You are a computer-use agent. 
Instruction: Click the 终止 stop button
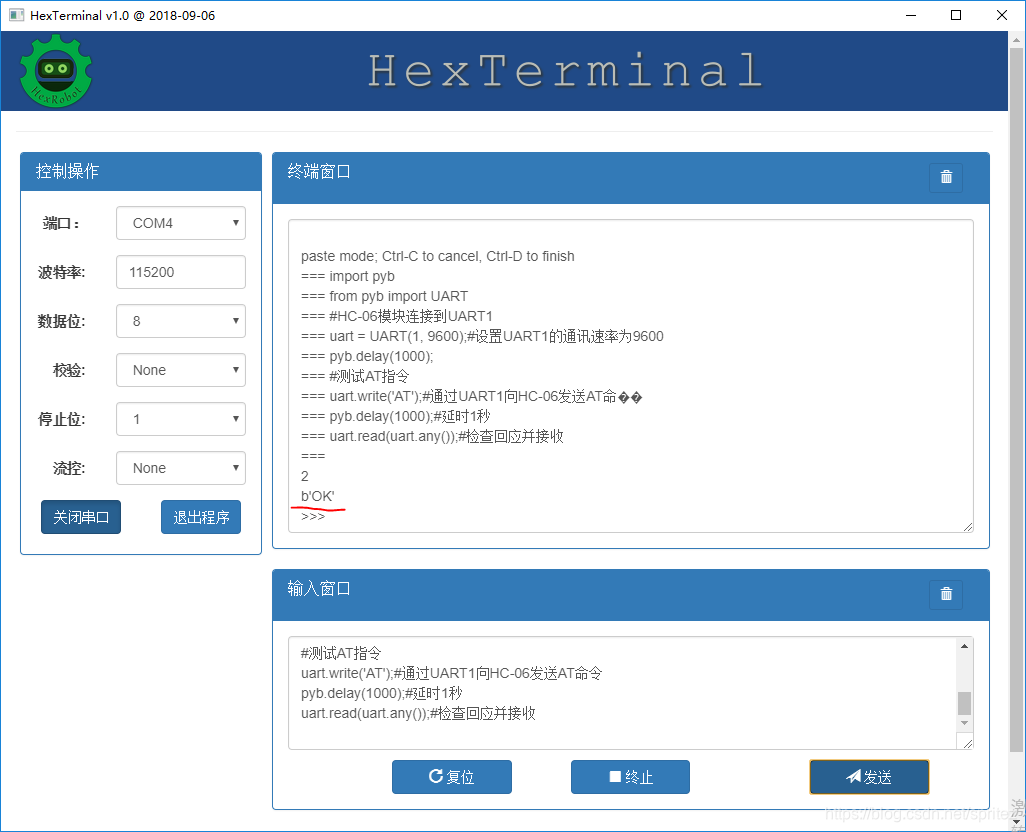click(630, 777)
